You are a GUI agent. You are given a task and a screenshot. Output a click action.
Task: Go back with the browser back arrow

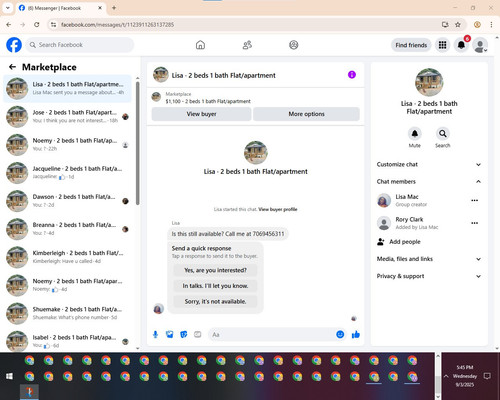9,25
